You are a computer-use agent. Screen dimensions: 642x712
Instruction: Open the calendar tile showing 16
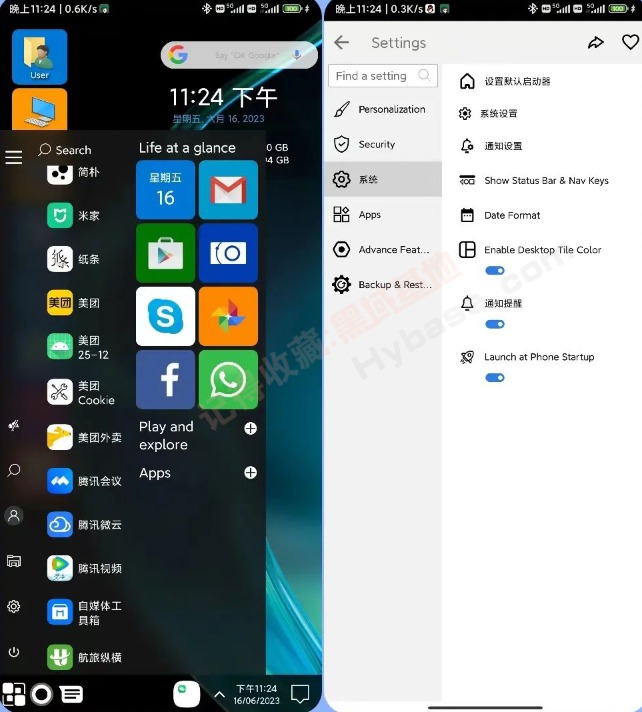click(165, 190)
